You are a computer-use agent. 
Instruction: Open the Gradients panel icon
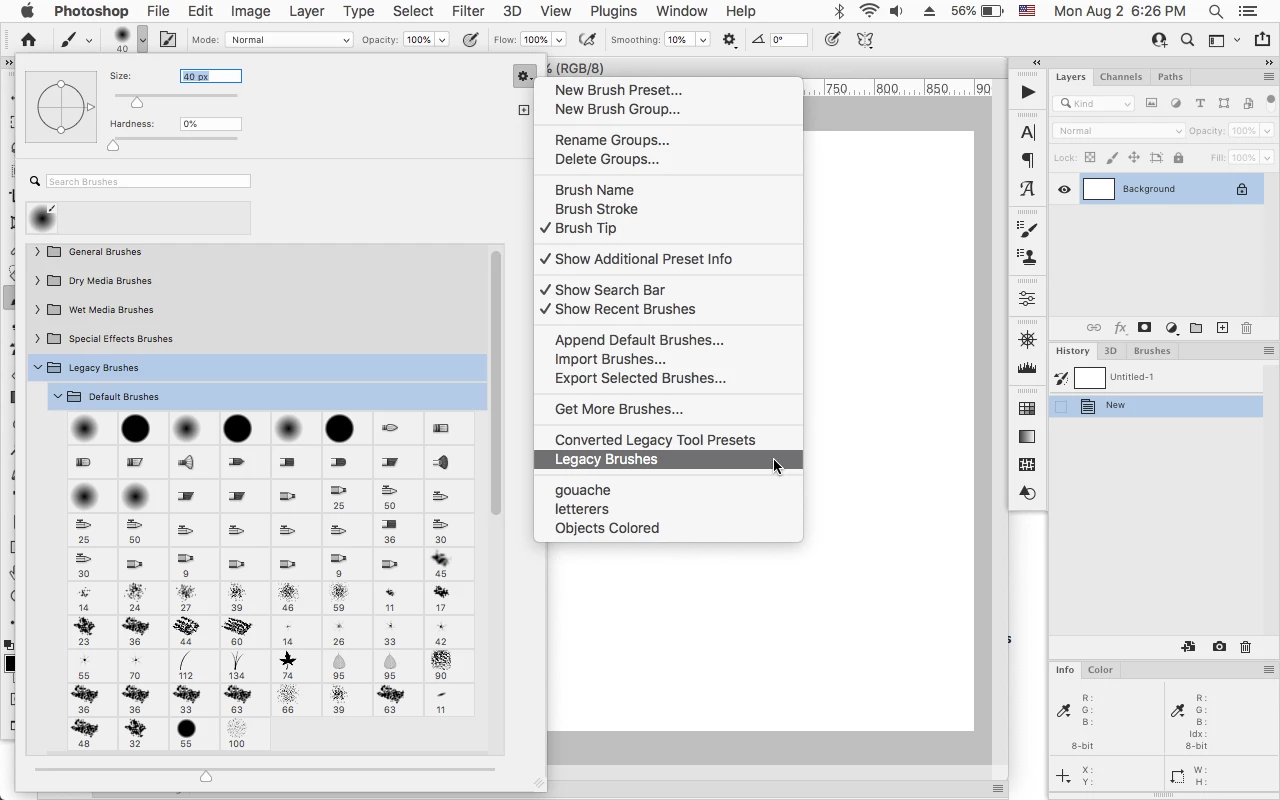[x=1028, y=436]
